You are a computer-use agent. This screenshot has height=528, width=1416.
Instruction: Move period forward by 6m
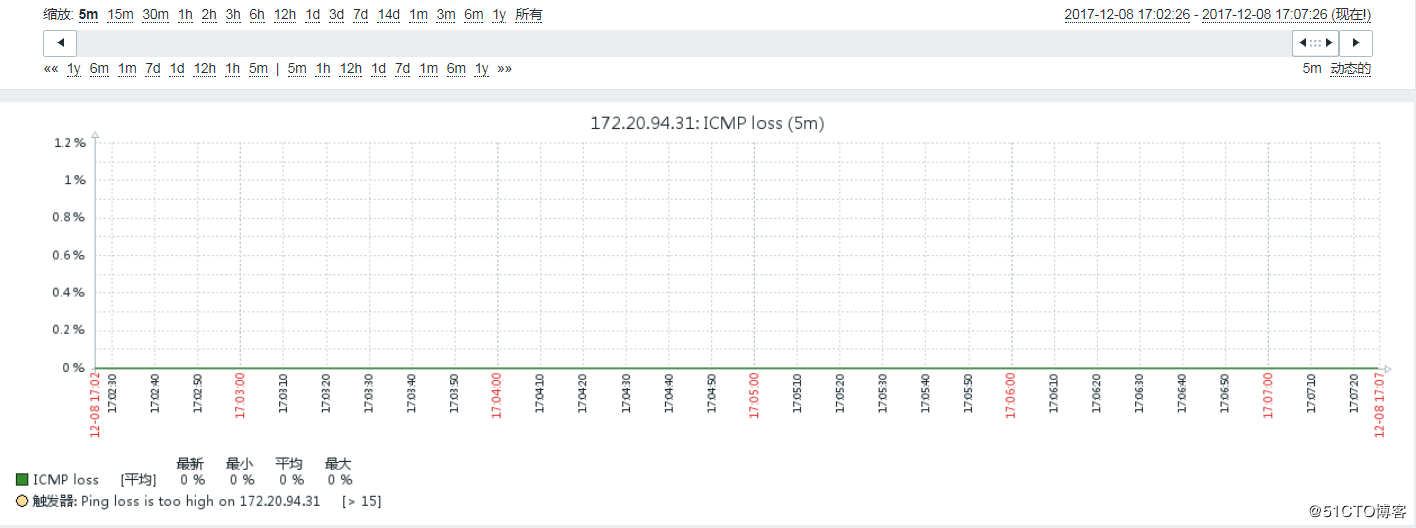pyautogui.click(x=456, y=69)
